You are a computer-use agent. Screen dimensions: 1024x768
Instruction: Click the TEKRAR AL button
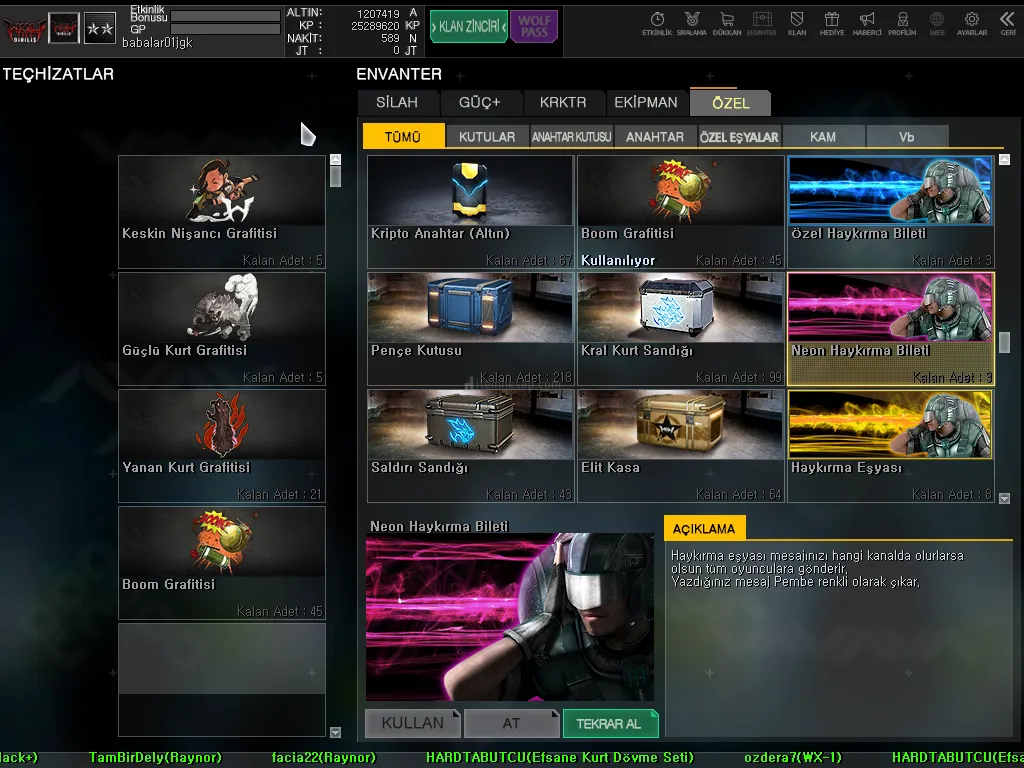pyautogui.click(x=609, y=723)
